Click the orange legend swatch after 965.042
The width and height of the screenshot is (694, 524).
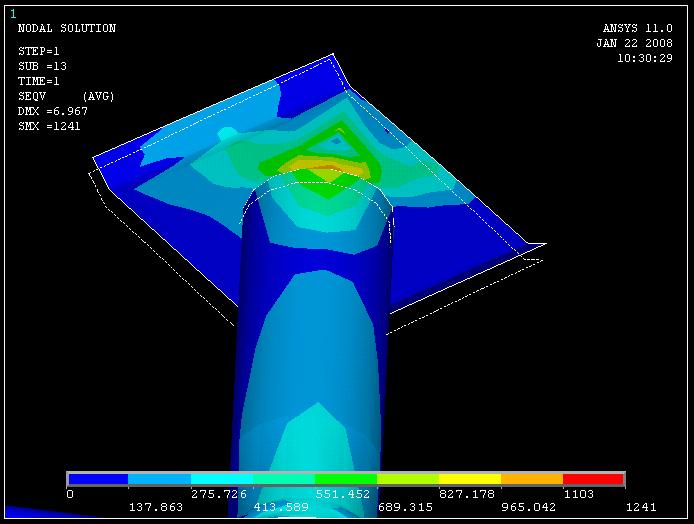532,479
